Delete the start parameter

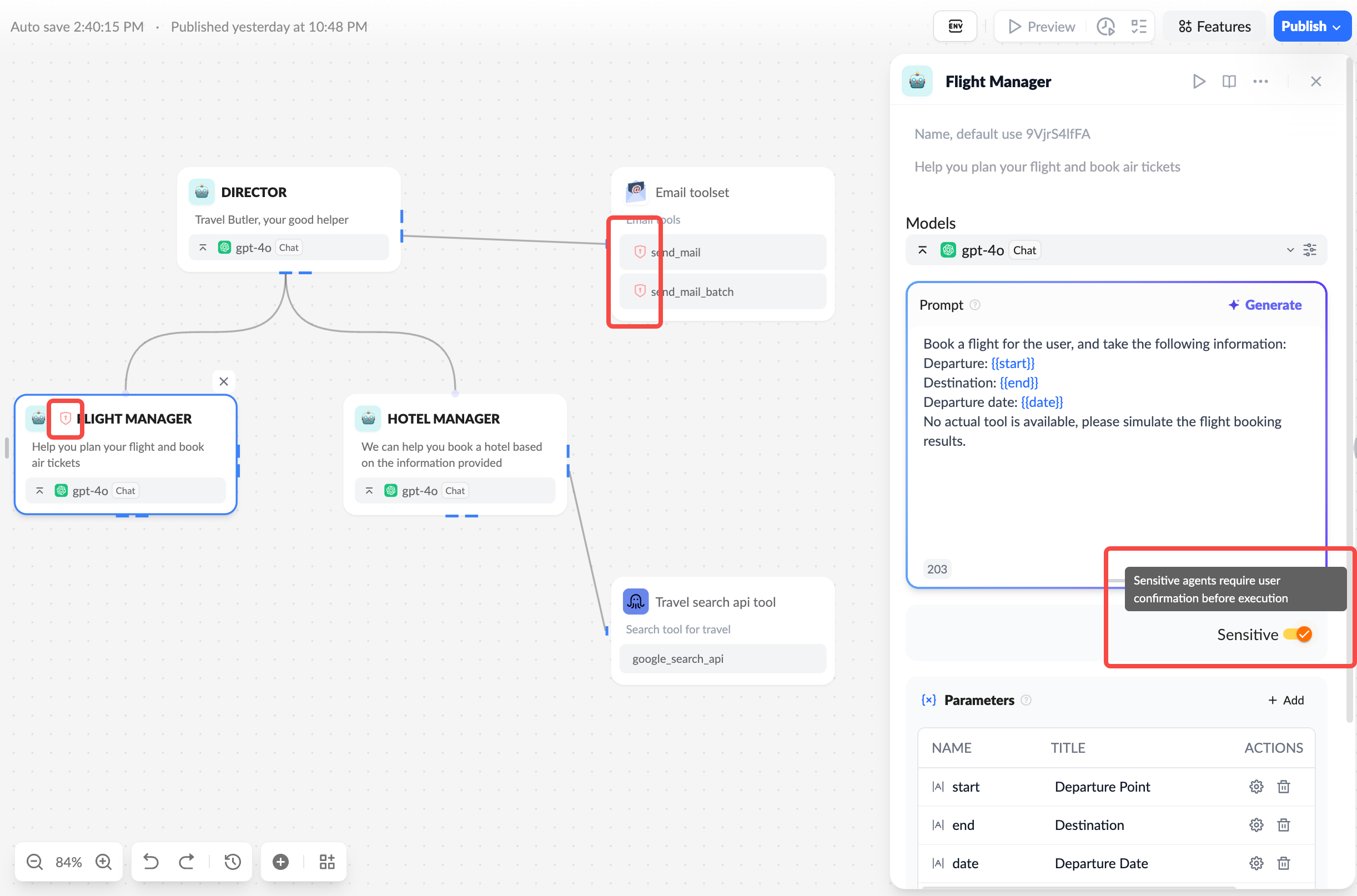coord(1283,786)
